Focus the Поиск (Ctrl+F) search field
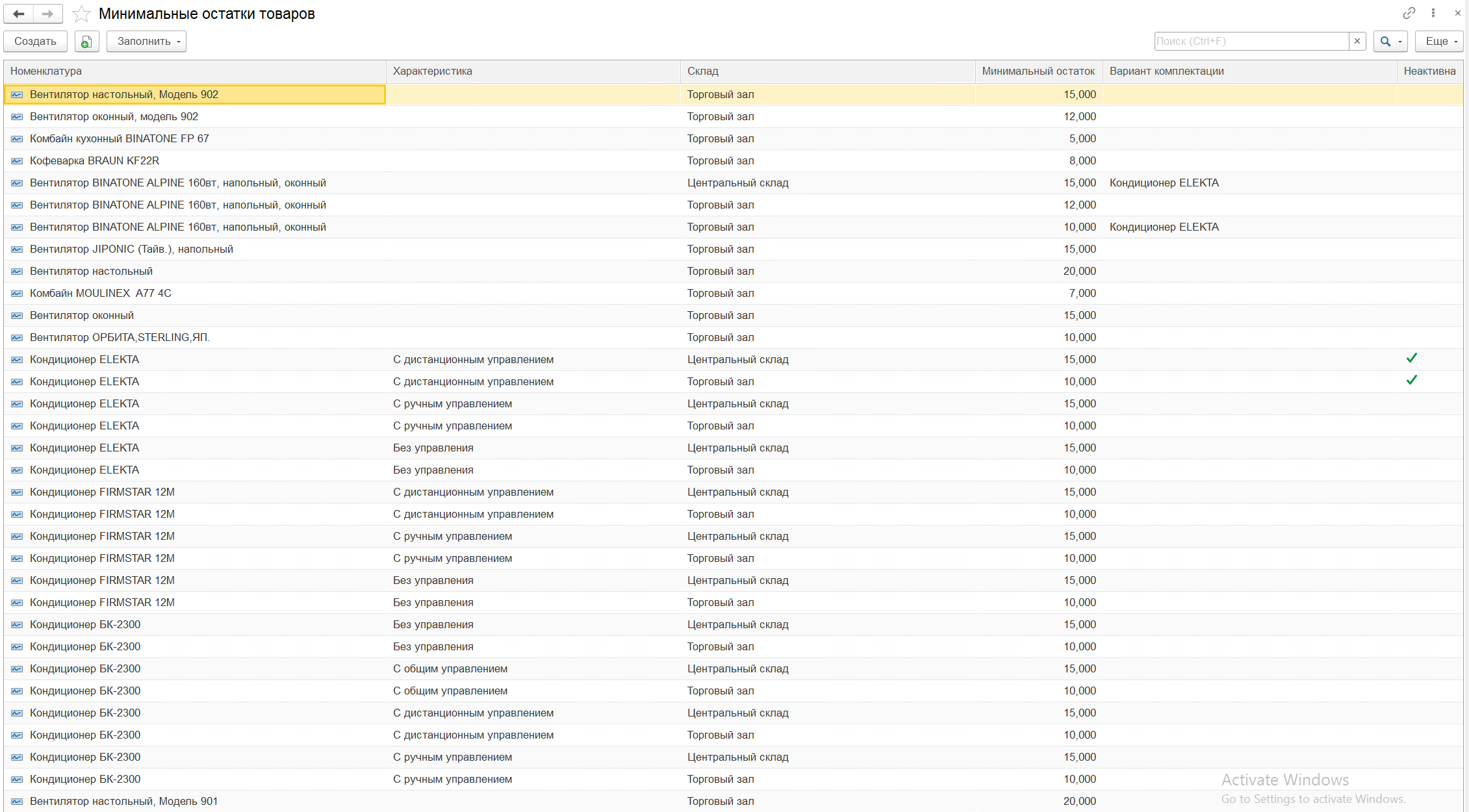 [x=1251, y=41]
